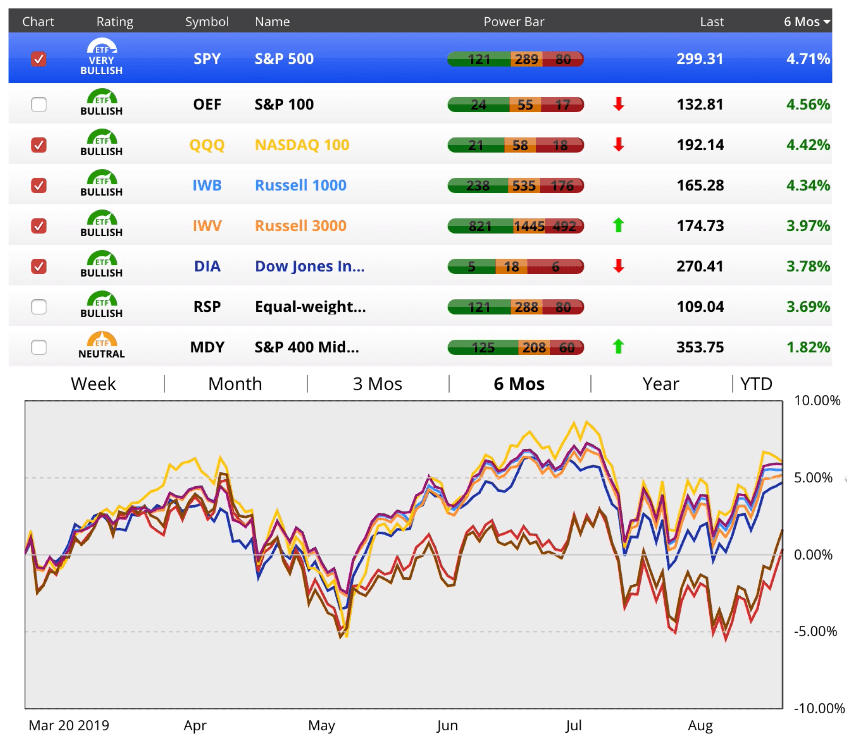Uncheck the DIA chart checkbox
The image size is (847, 744).
pyautogui.click(x=38, y=266)
